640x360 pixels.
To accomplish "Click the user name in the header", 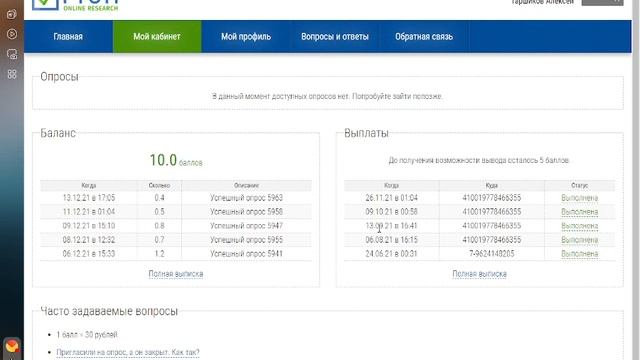I will click(x=542, y=2).
